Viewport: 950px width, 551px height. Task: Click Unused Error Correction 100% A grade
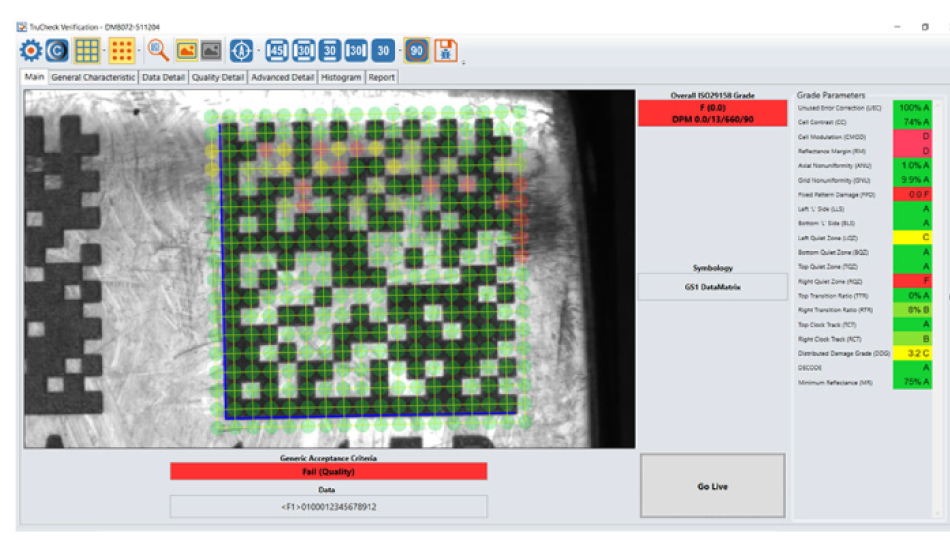click(x=912, y=108)
